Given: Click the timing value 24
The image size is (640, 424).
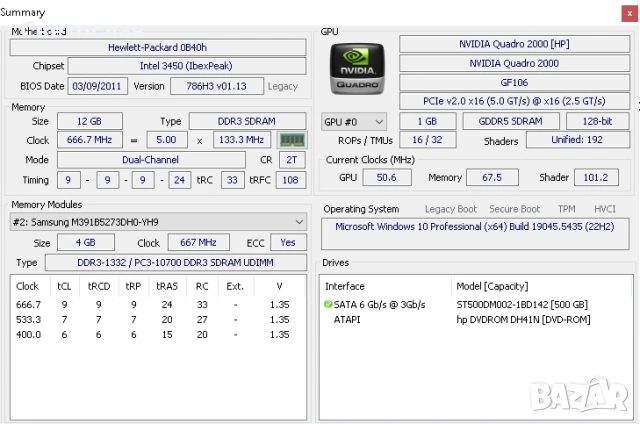Looking at the screenshot, I should (x=179, y=180).
